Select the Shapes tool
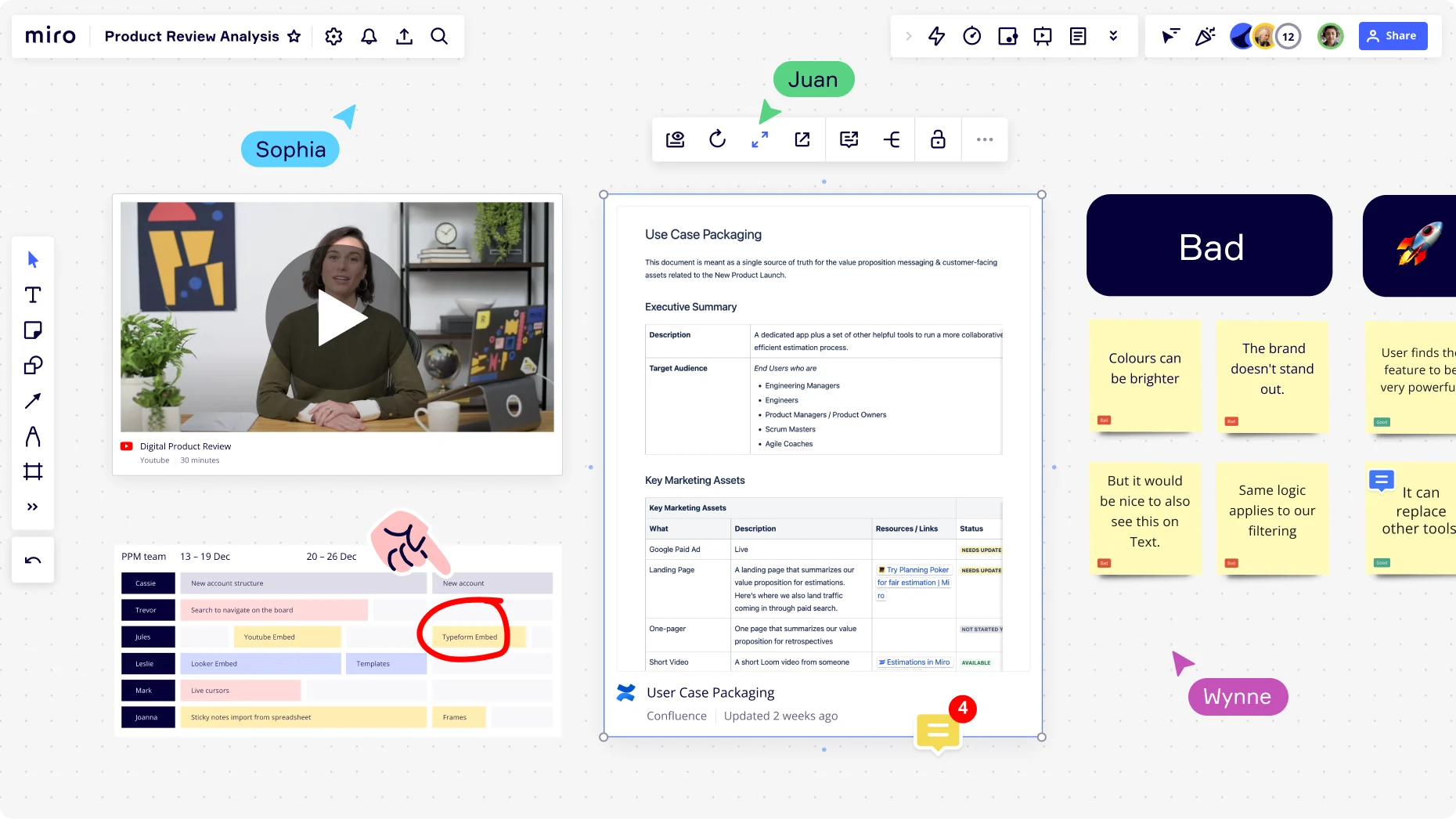Viewport: 1456px width, 819px height. pos(33,366)
